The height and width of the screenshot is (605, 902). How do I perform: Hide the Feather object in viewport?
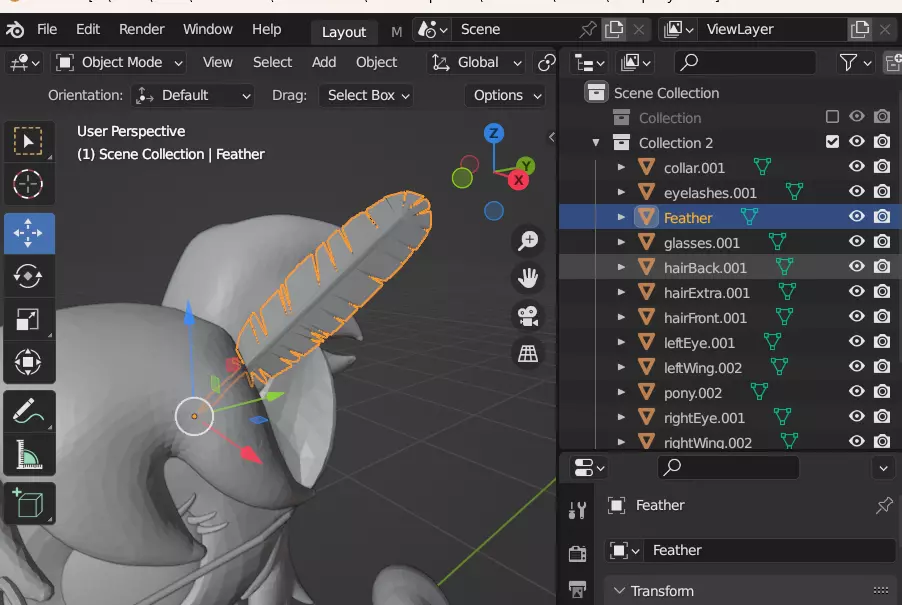[857, 217]
